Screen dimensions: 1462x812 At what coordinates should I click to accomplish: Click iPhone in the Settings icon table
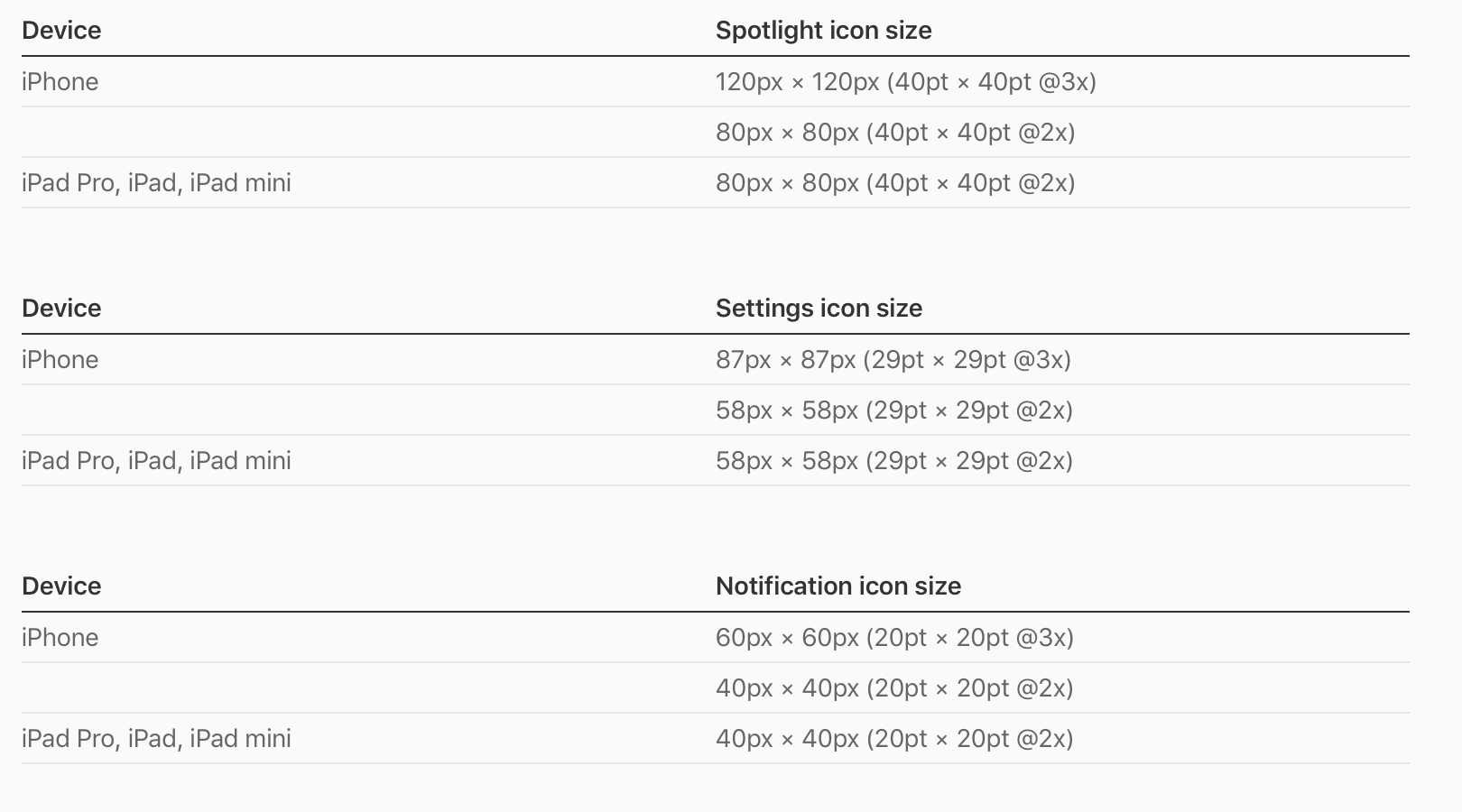point(60,360)
